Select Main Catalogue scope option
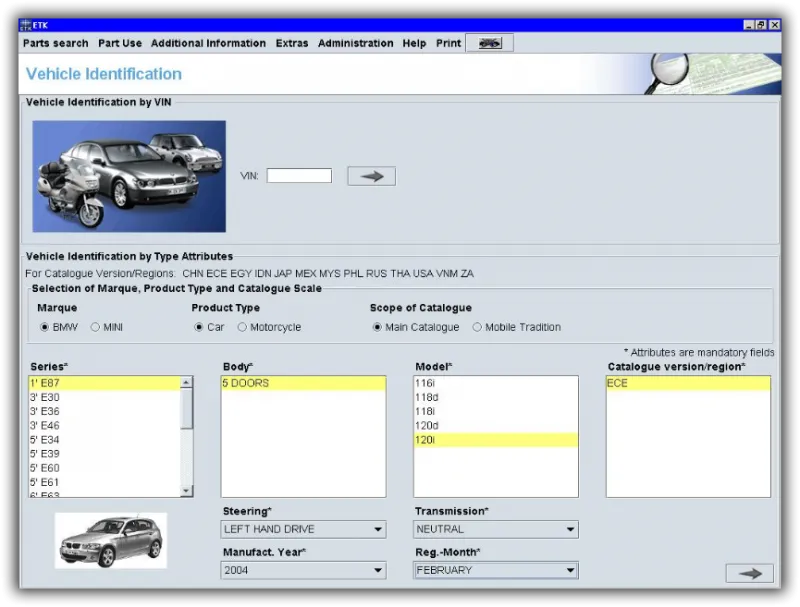This screenshot has height=607, width=800. pyautogui.click(x=377, y=327)
